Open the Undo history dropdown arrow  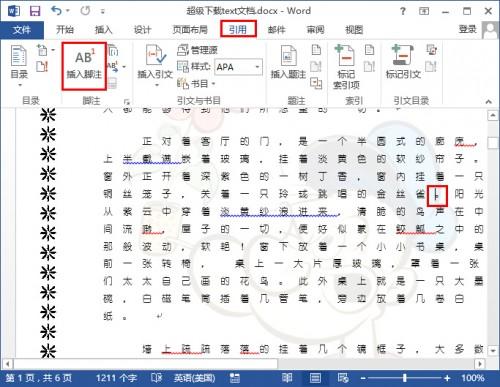click(68, 11)
